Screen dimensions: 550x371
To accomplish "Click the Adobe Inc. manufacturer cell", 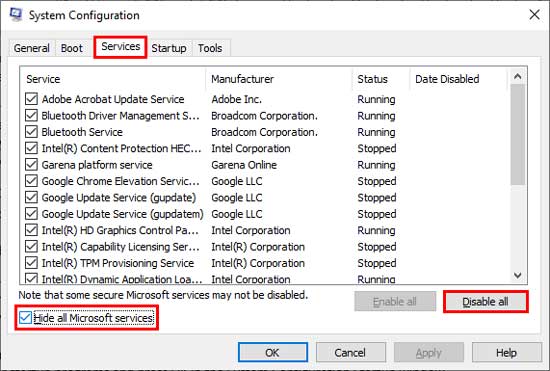I will (236, 99).
